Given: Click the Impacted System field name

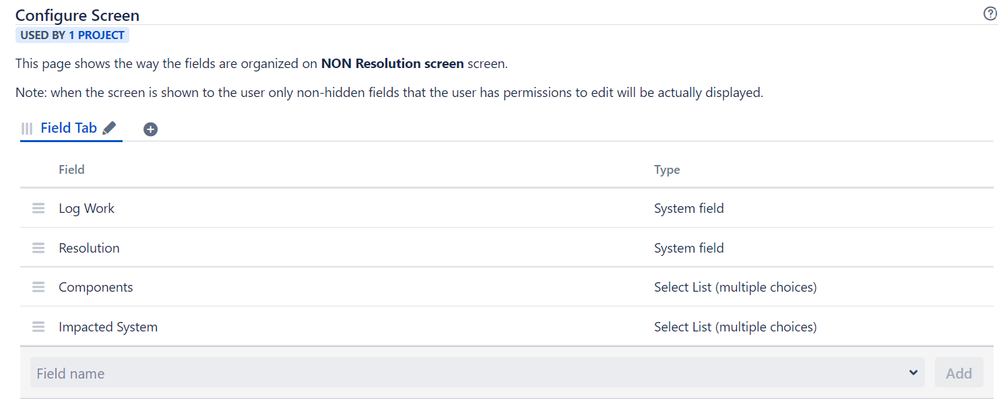Looking at the screenshot, I should coord(108,327).
